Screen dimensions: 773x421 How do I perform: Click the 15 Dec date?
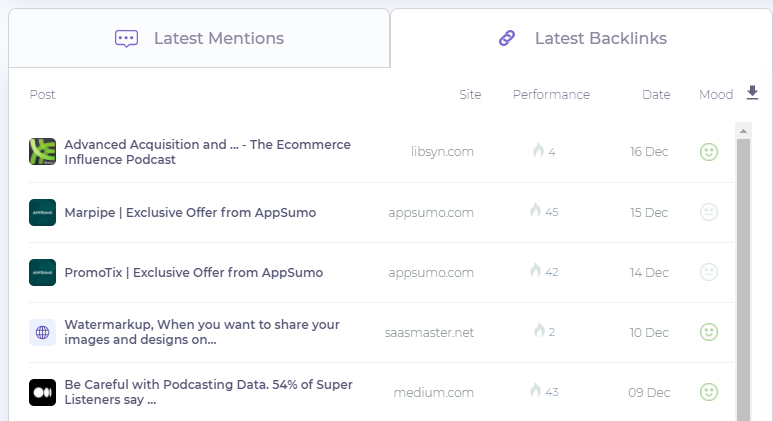click(649, 212)
